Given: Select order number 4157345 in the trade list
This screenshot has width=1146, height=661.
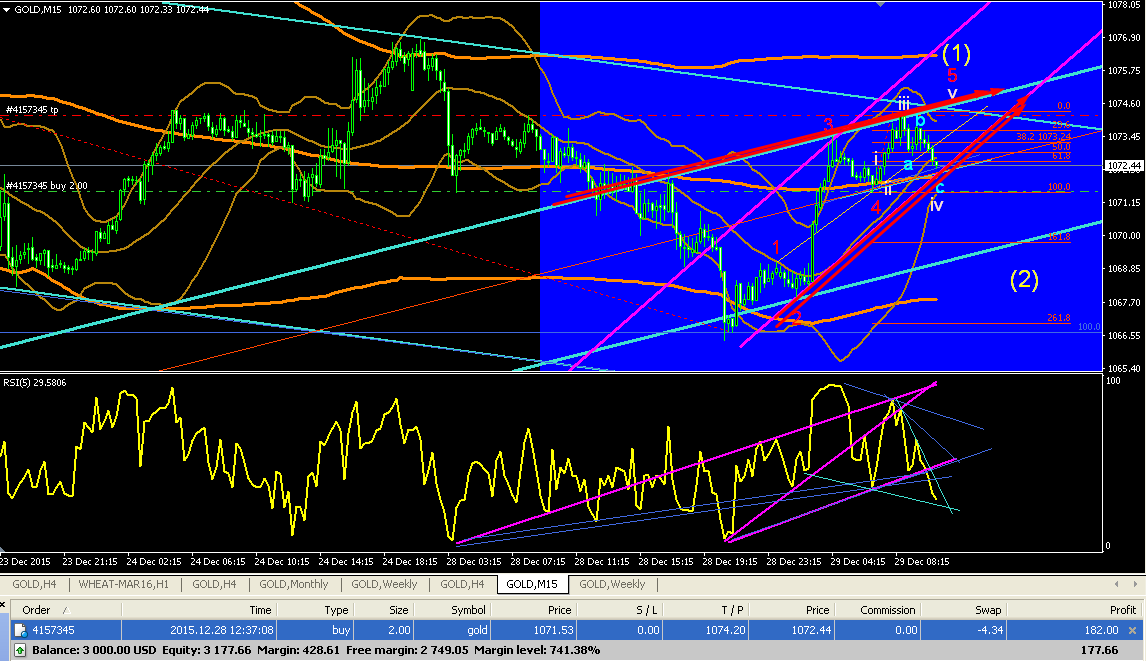Looking at the screenshot, I should pos(53,630).
